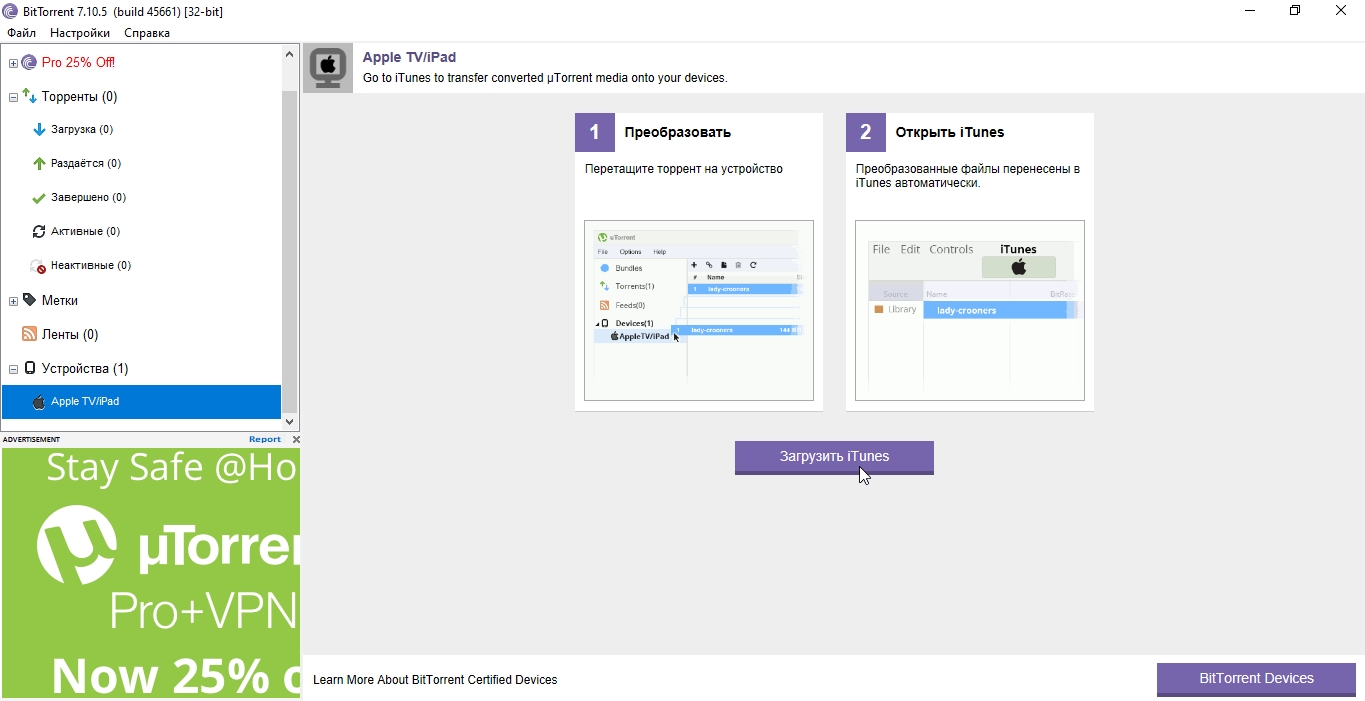Click the Активные refresh-arrows icon
This screenshot has width=1365, height=701.
click(x=39, y=232)
